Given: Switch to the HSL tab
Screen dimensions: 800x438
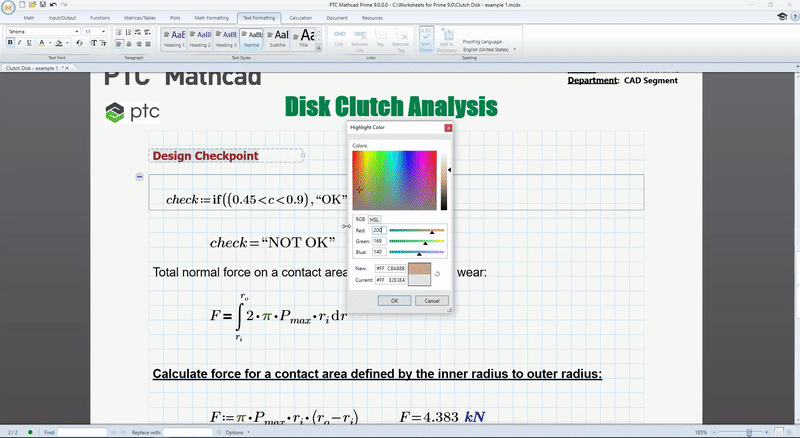Looking at the screenshot, I should pyautogui.click(x=375, y=219).
